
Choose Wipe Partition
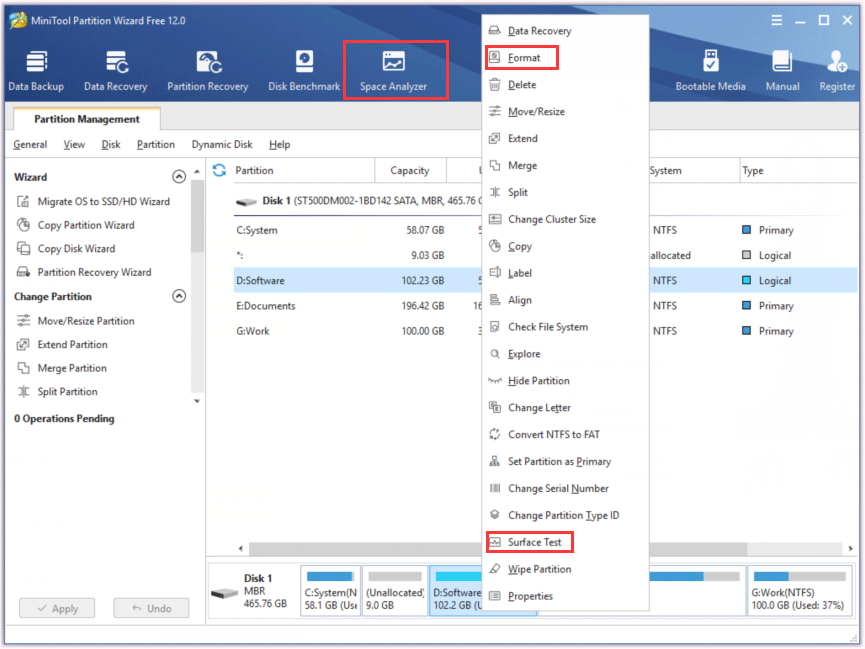(x=565, y=569)
